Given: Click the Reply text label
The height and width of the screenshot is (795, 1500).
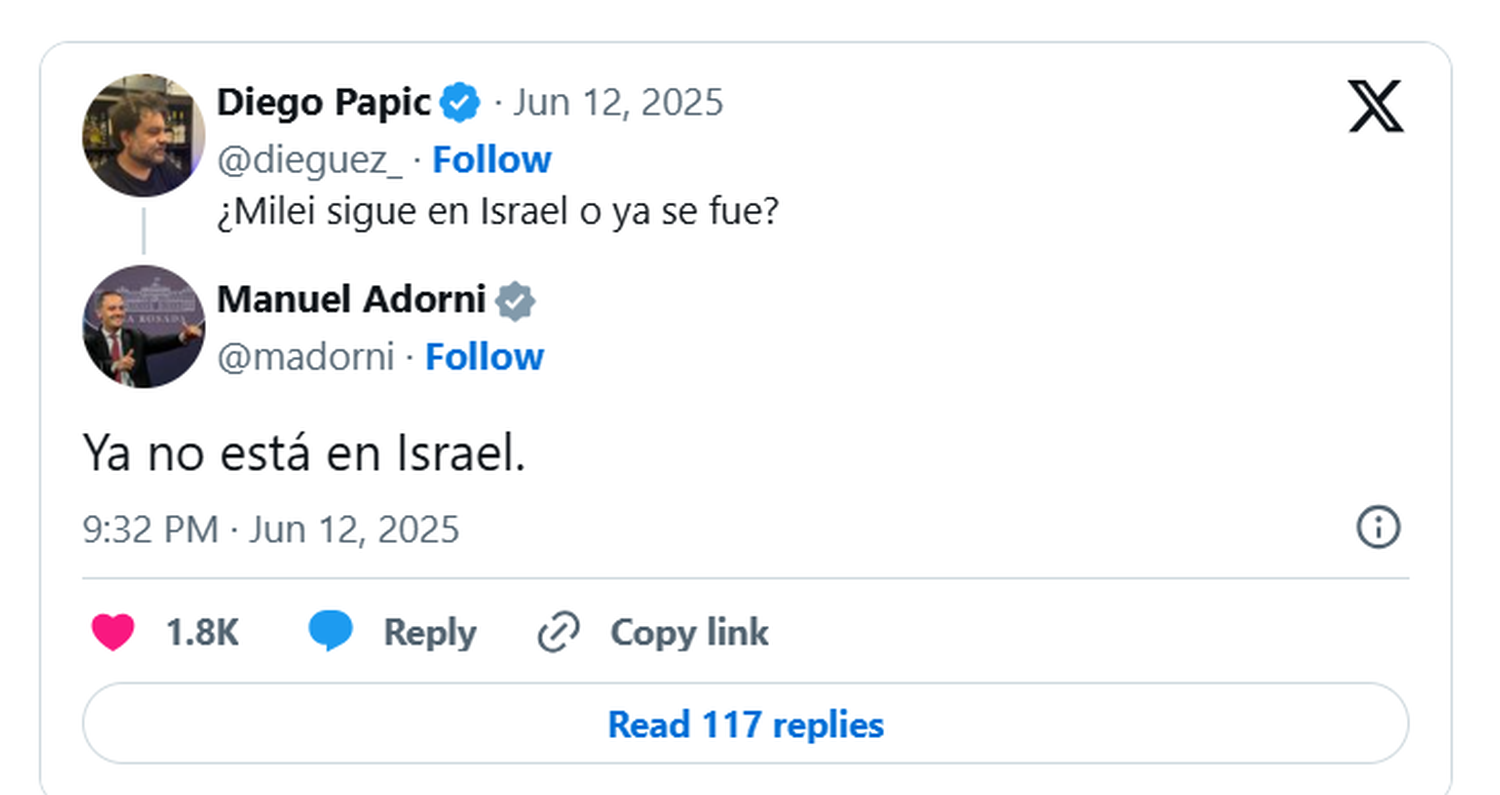Looking at the screenshot, I should [430, 633].
